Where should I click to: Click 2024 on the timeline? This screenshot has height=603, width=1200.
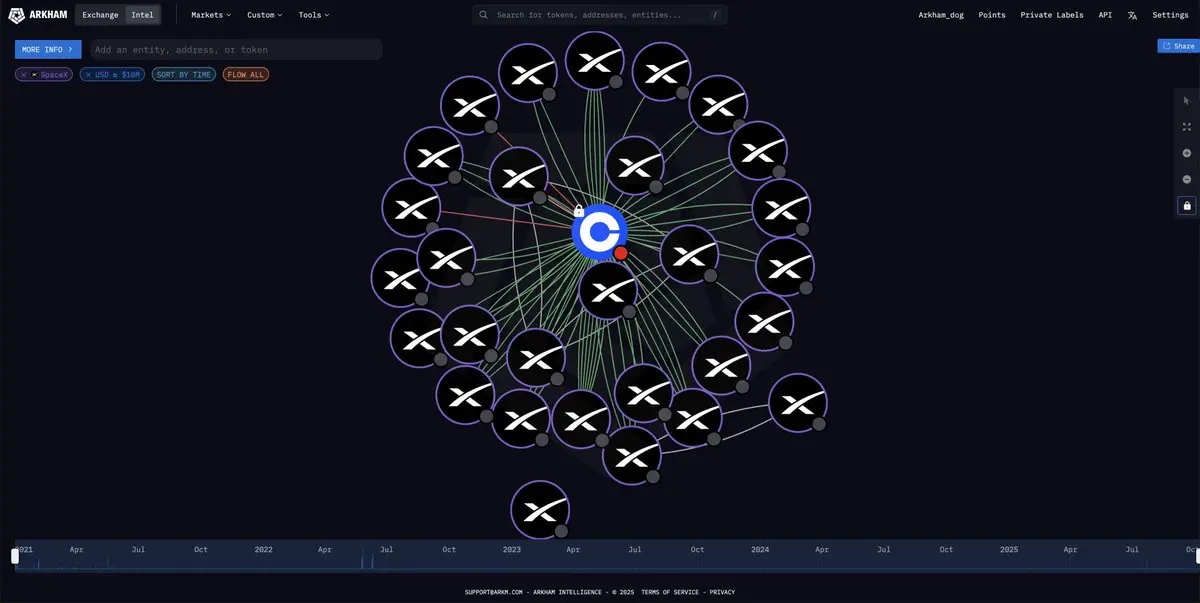760,549
